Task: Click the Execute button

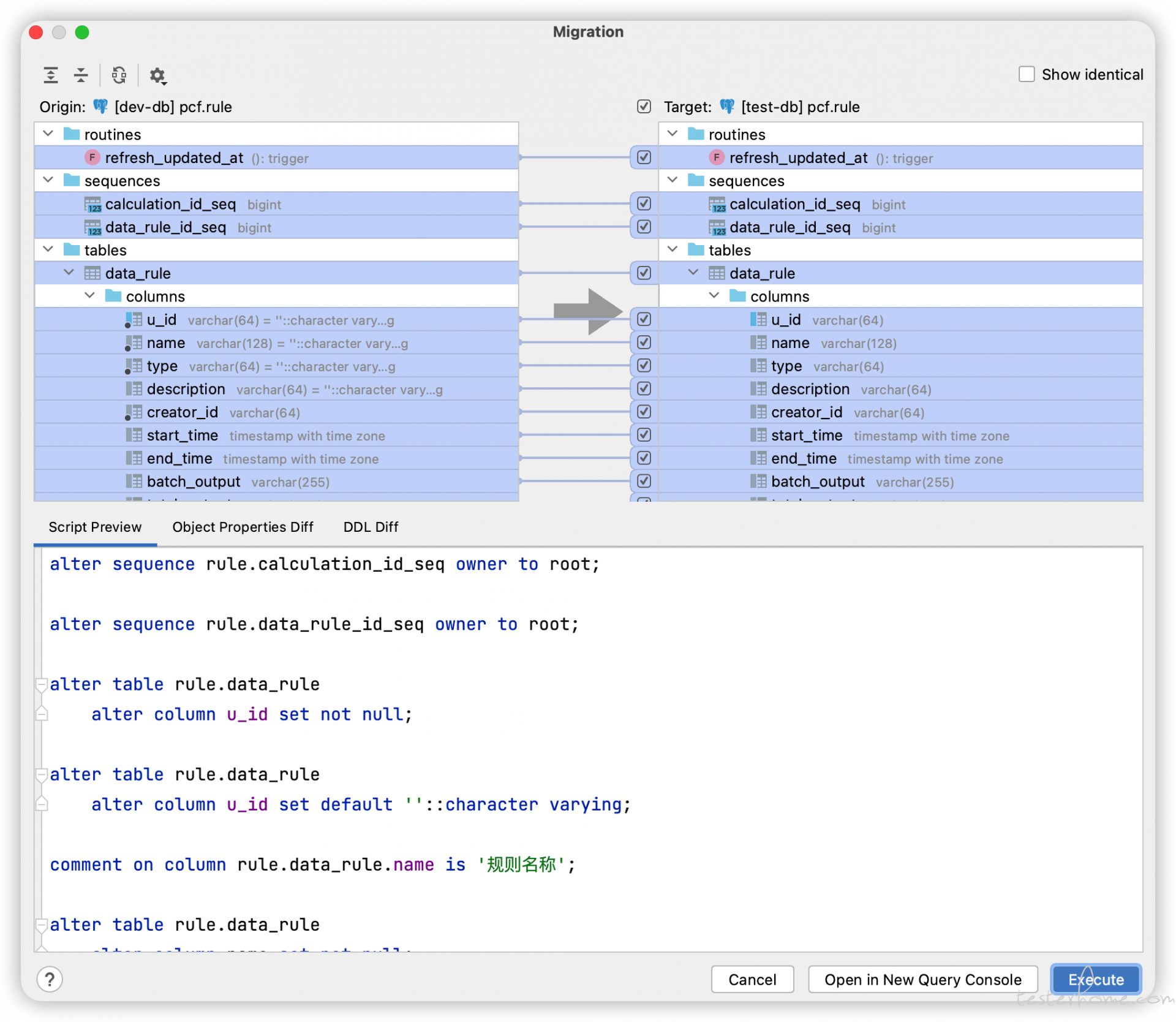Action: pyautogui.click(x=1096, y=979)
